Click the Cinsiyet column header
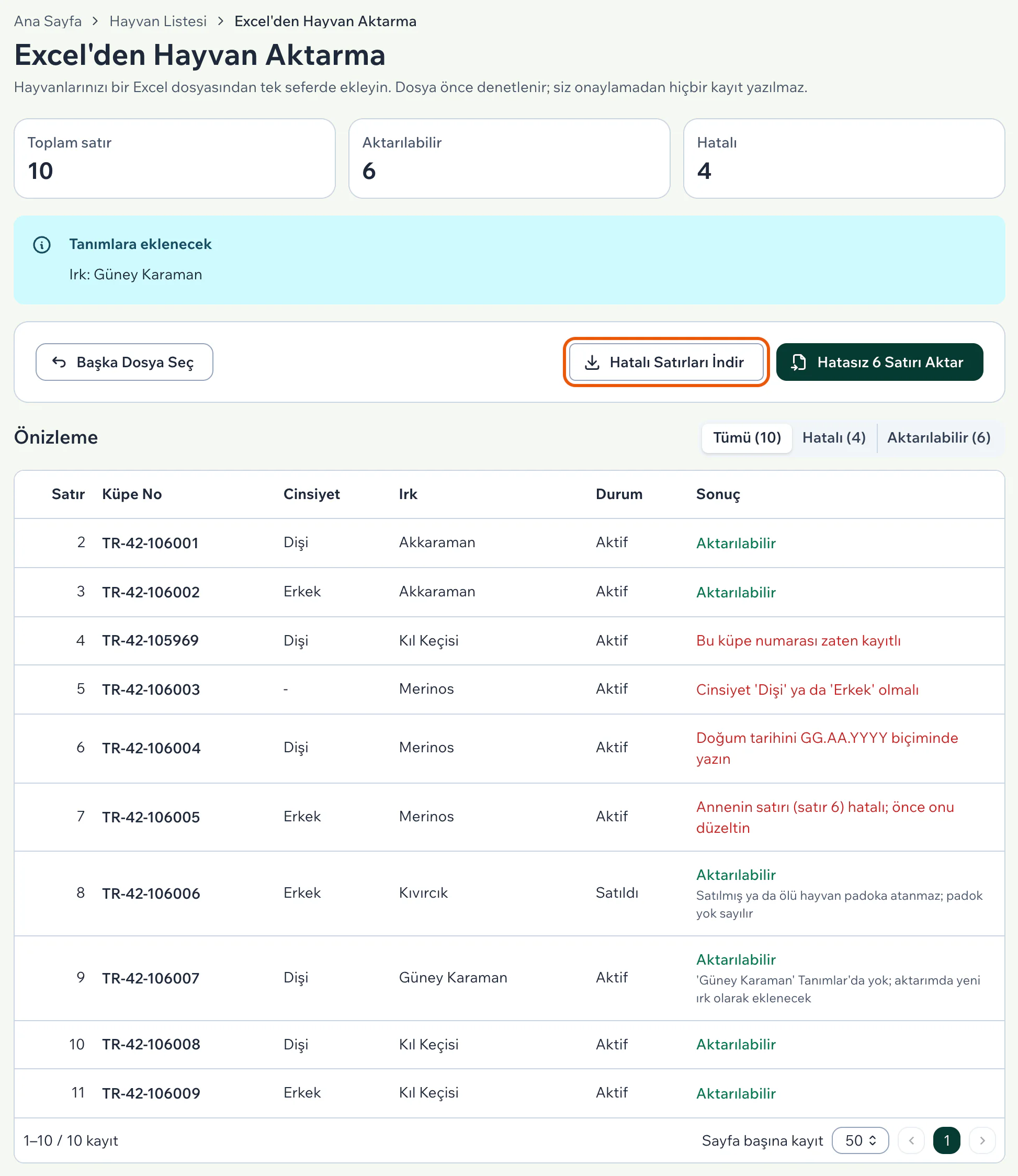Viewport: 1018px width, 1176px height. pyautogui.click(x=311, y=494)
